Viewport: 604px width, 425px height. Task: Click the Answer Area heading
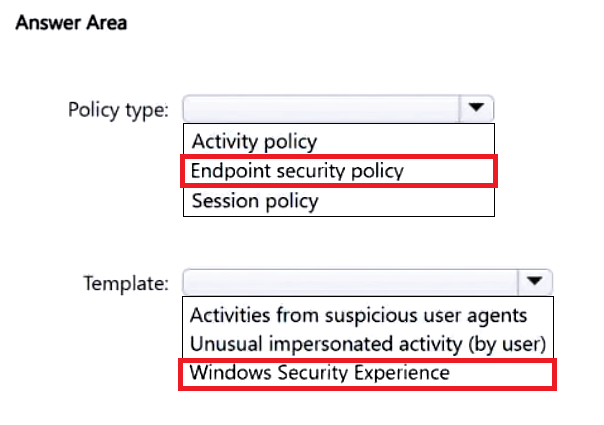click(x=70, y=22)
